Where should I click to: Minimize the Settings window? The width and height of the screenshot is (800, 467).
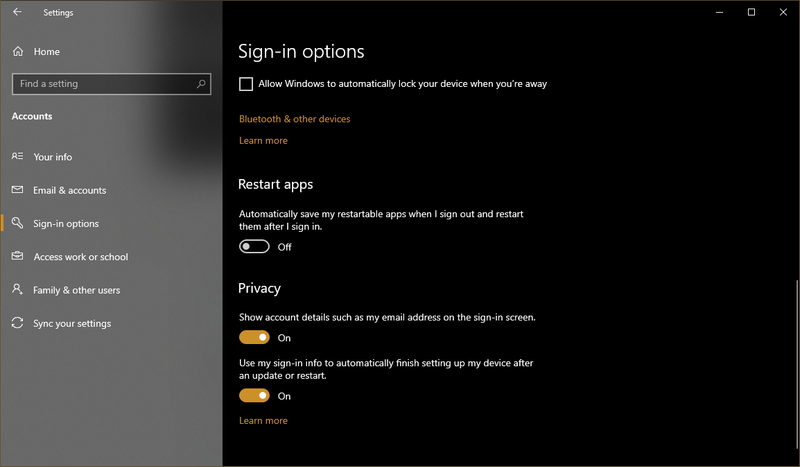pyautogui.click(x=719, y=12)
